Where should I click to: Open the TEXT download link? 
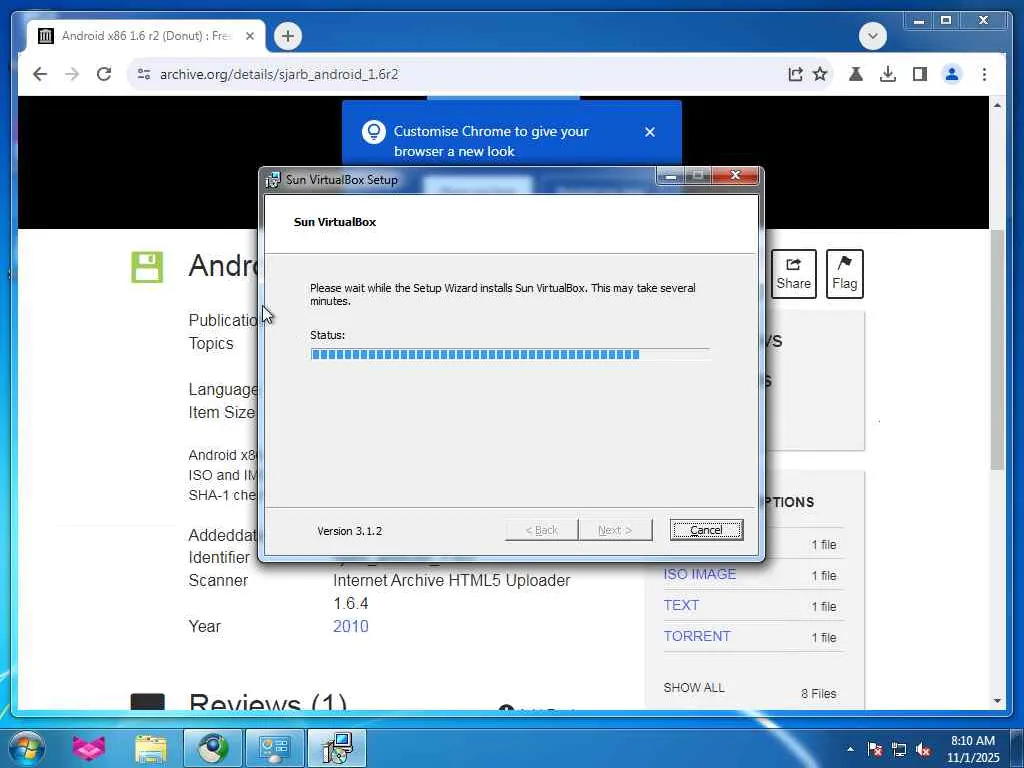[x=681, y=605]
